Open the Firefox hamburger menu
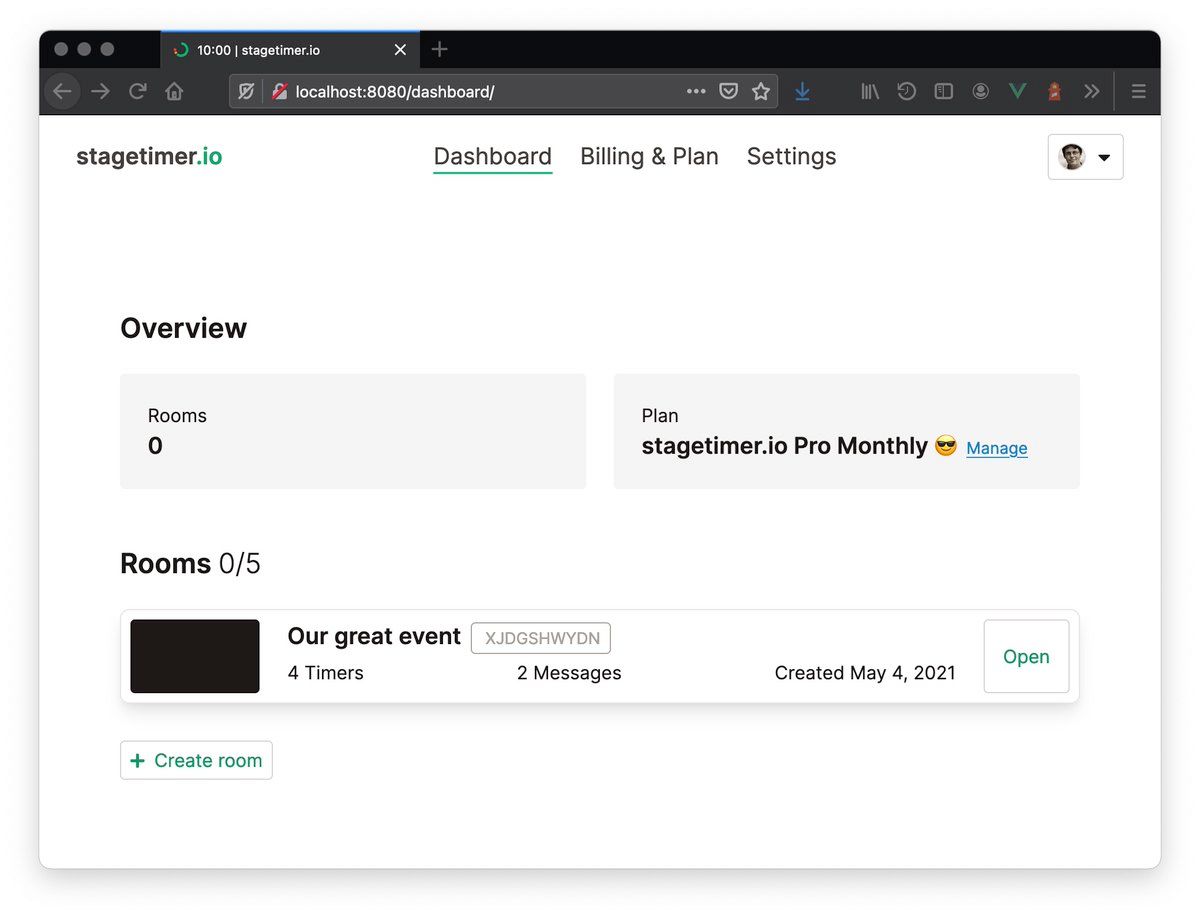The height and width of the screenshot is (917, 1200). (1138, 92)
